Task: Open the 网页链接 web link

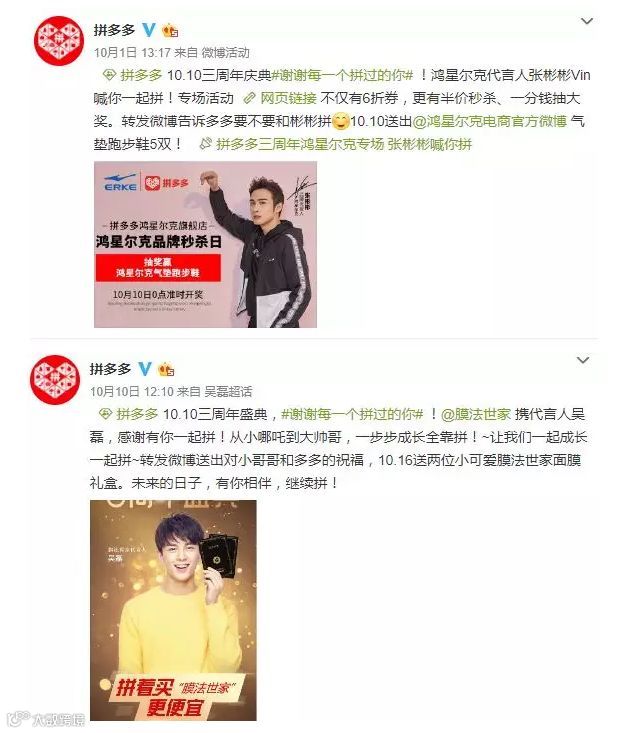Action: coord(288,98)
